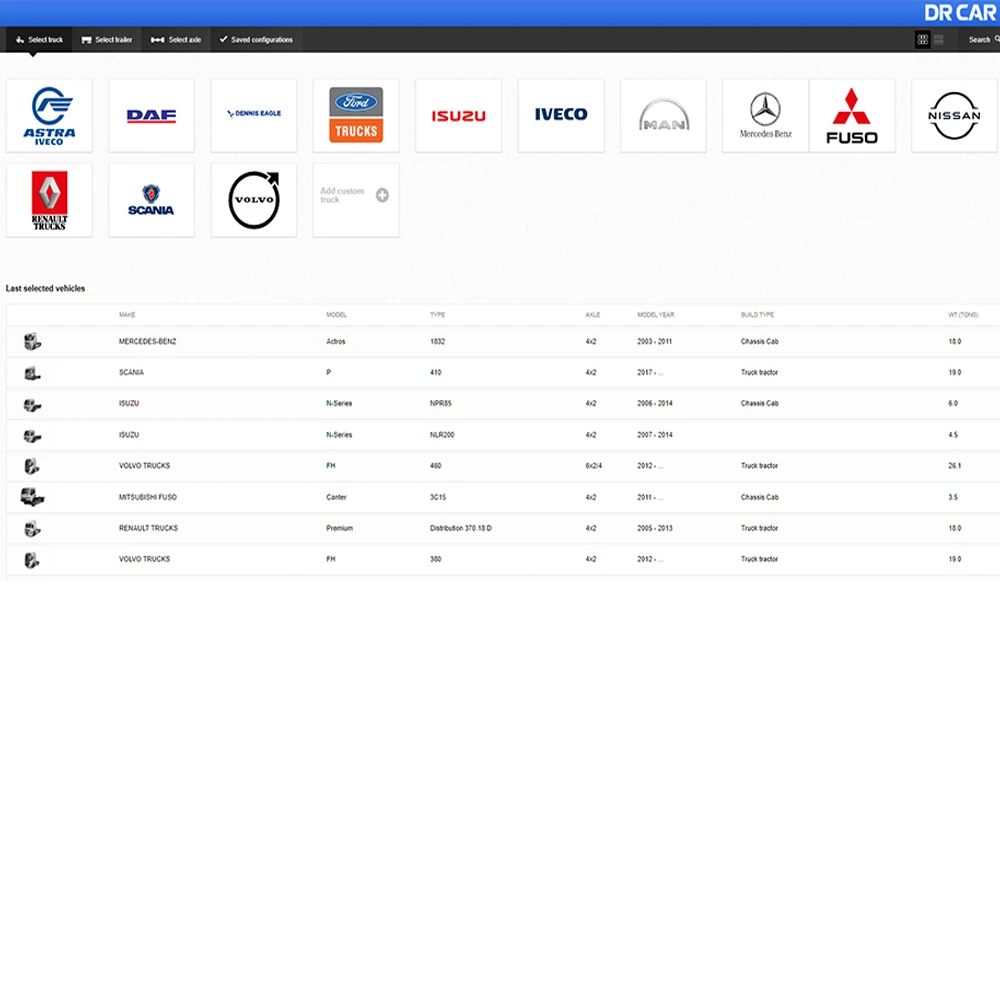Click truck icon in Volvo FH 460 row

(x=32, y=466)
